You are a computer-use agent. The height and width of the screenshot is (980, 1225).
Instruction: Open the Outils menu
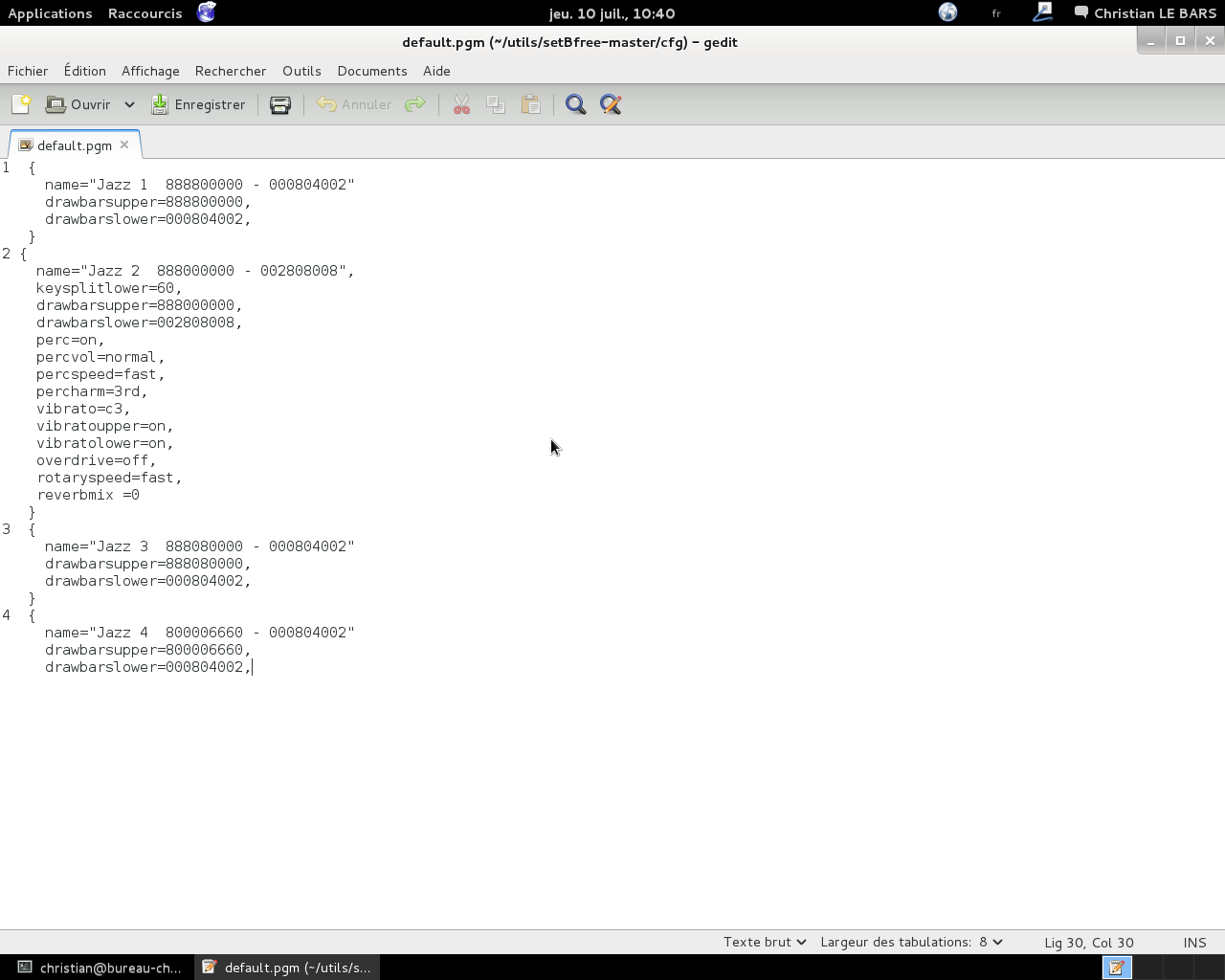301,71
